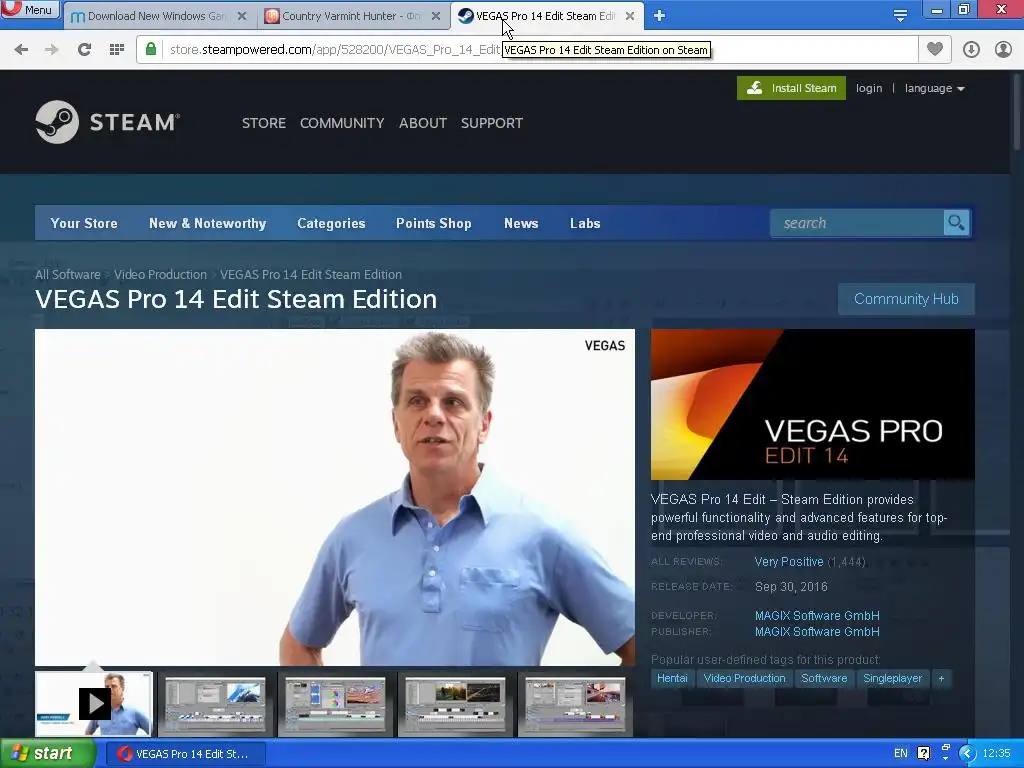Click VEGAS Pro 14 Edit taskbar button
The width and height of the screenshot is (1024, 768).
pyautogui.click(x=185, y=754)
